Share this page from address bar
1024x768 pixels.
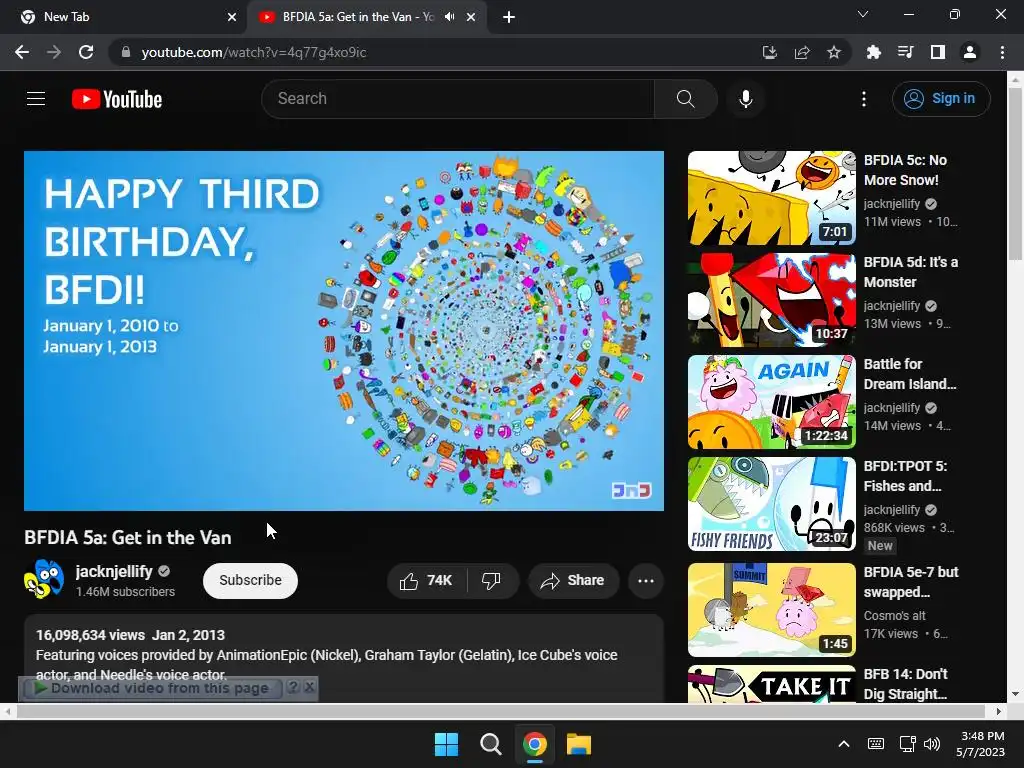tap(802, 52)
